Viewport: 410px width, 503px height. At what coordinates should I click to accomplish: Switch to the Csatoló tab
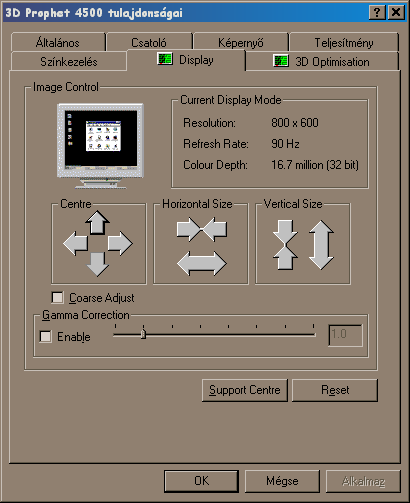149,42
